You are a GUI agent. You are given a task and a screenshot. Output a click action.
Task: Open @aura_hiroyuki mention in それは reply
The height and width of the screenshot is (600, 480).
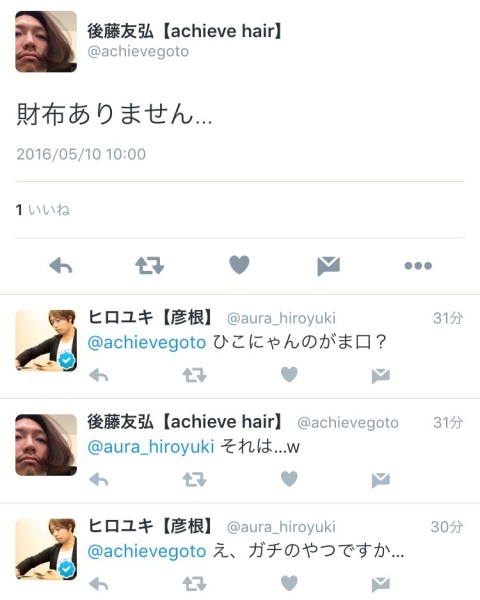tap(151, 447)
